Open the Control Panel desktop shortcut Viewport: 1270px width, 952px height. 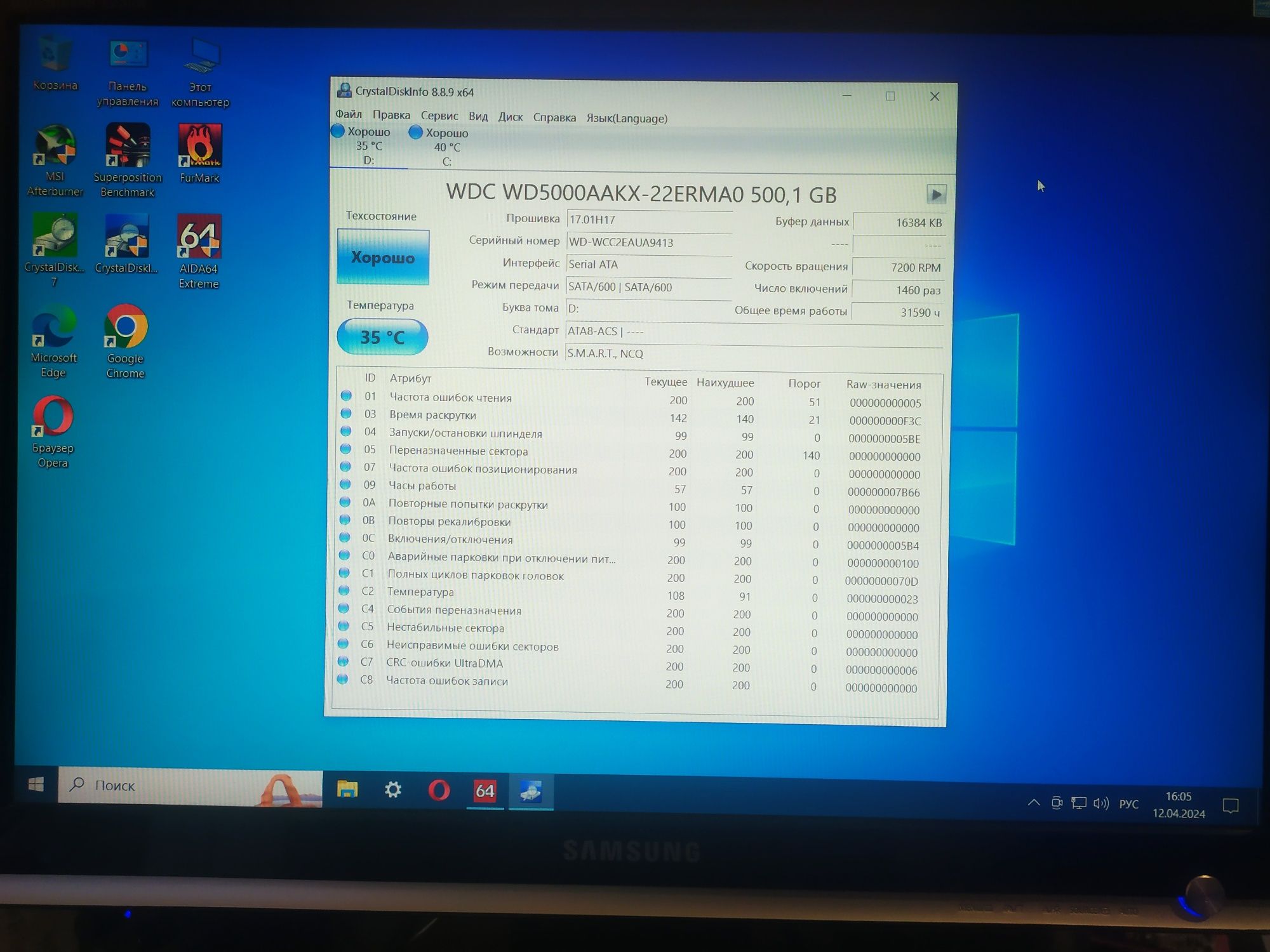click(128, 72)
